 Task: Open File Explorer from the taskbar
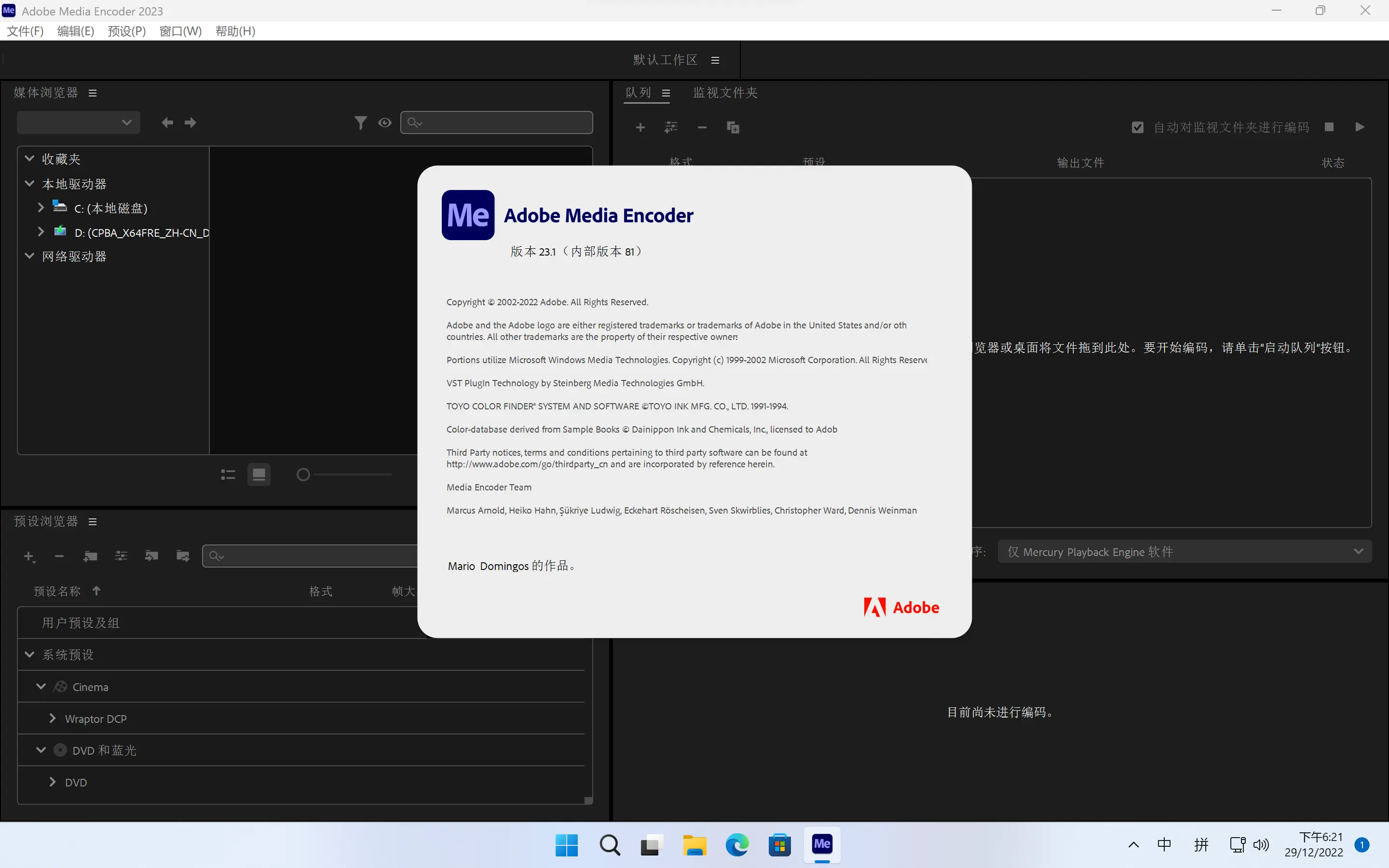tap(694, 844)
